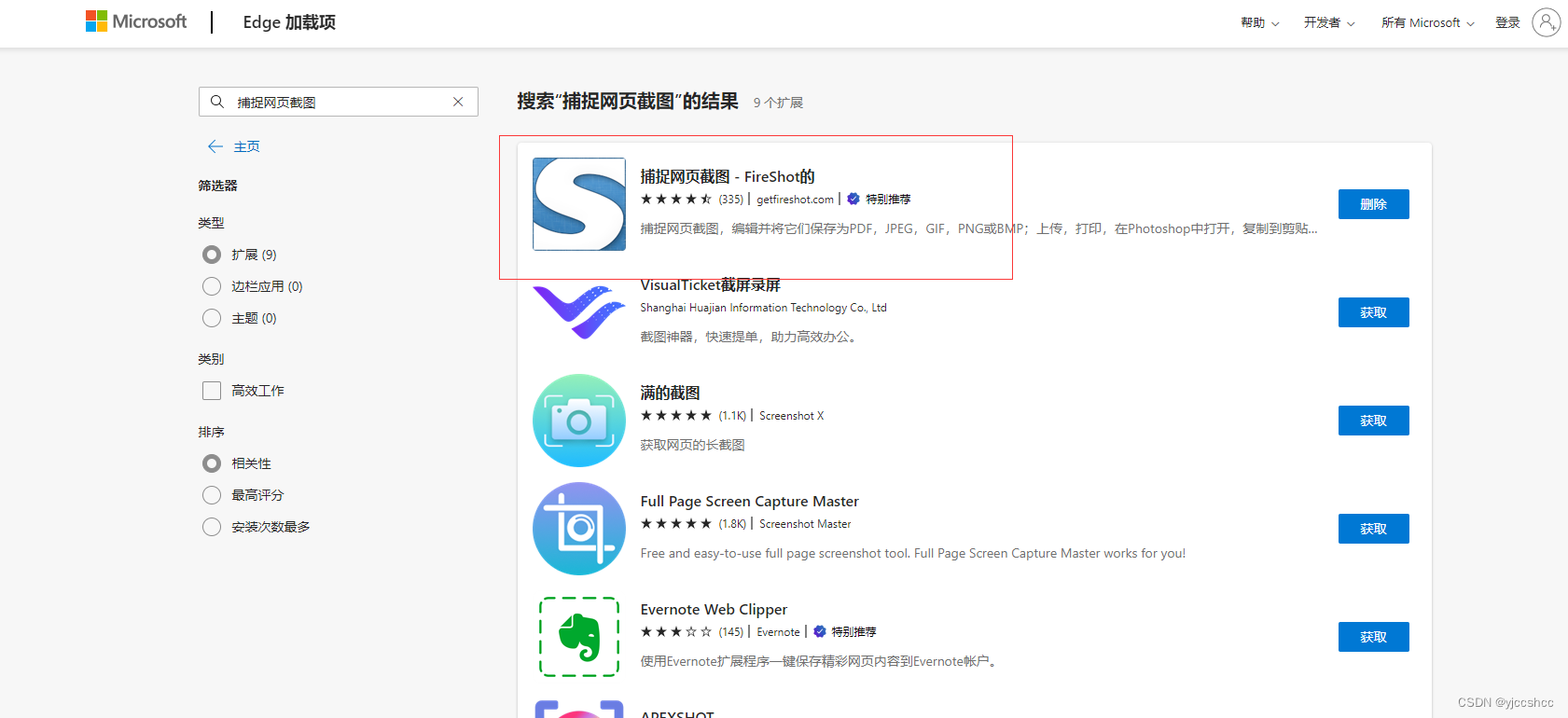Click 获取 for Evernote Web Clipper
Viewport: 1568px width, 718px height.
[1373, 637]
